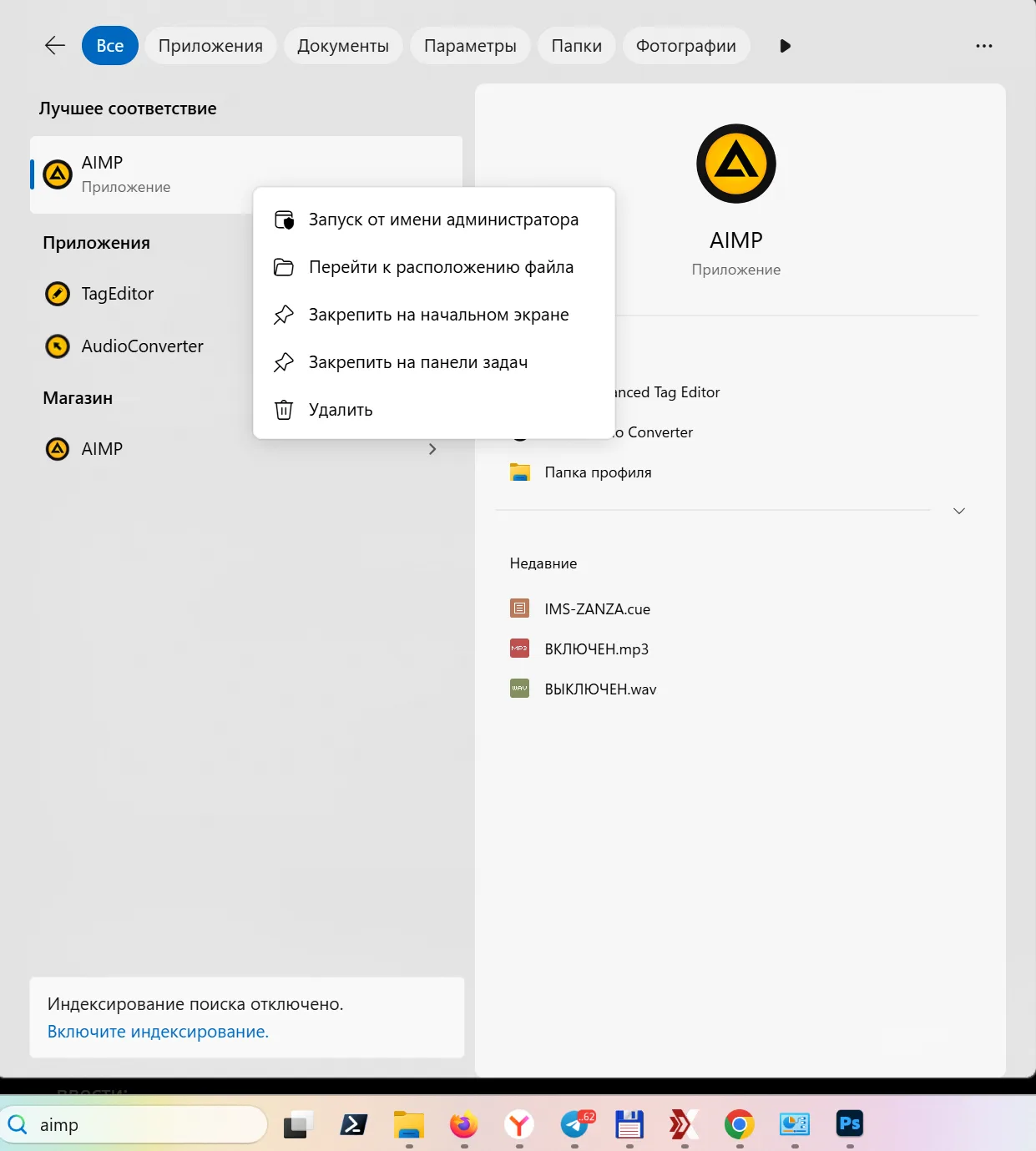Expand the AIMP store result chevron
This screenshot has height=1151, width=1036.
[x=432, y=449]
